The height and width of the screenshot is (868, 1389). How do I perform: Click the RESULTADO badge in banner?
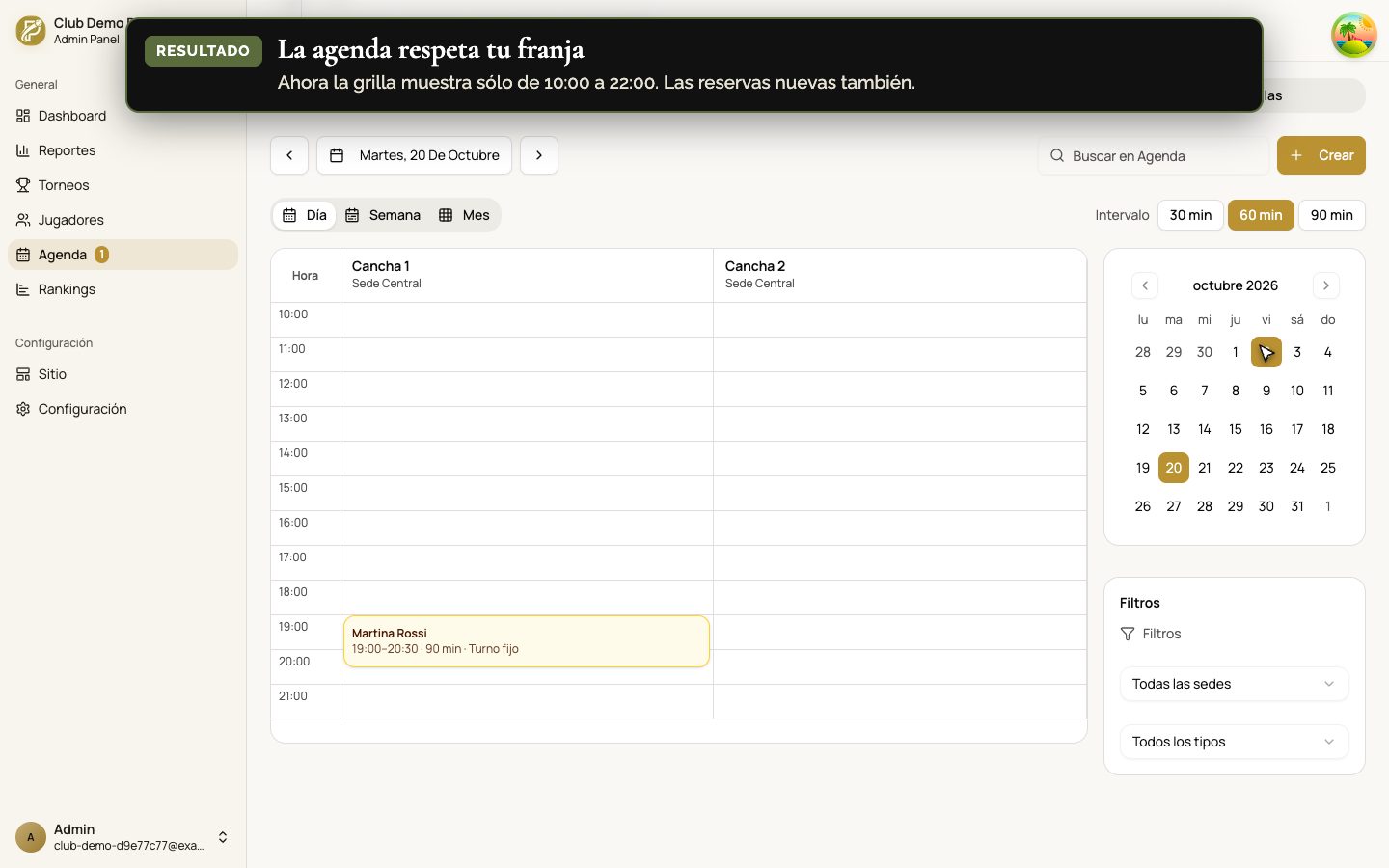(x=204, y=51)
